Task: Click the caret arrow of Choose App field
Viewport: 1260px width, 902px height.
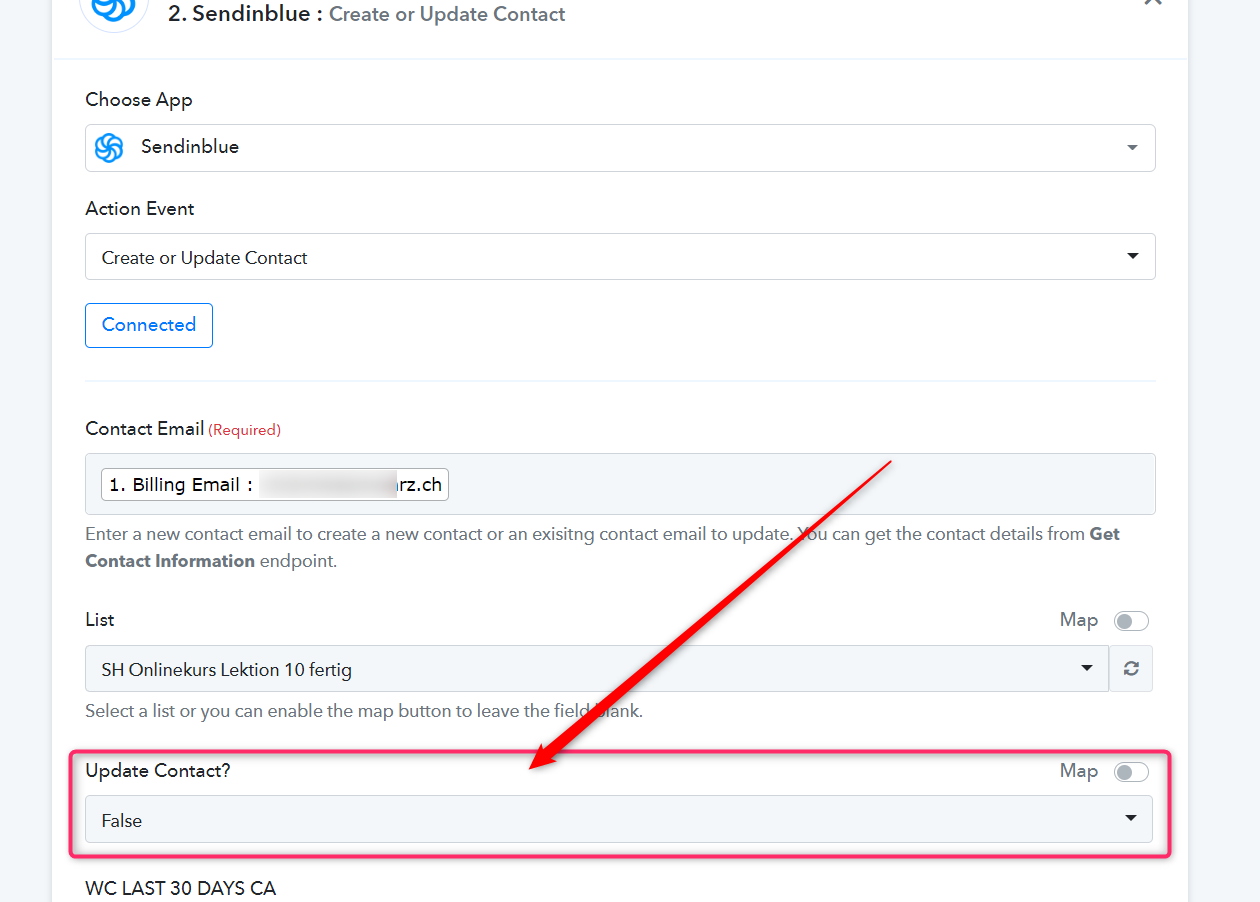Action: (1132, 148)
